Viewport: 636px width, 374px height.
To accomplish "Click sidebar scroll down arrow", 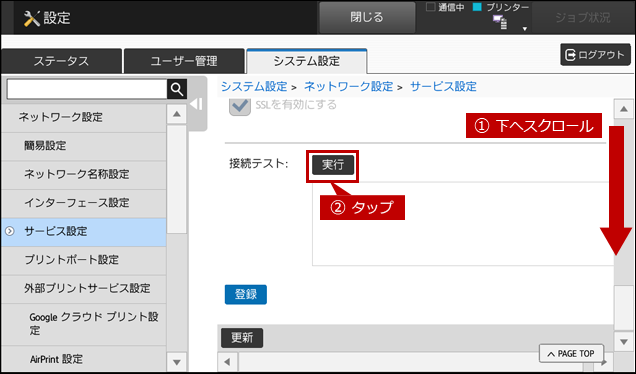I will coord(176,361).
